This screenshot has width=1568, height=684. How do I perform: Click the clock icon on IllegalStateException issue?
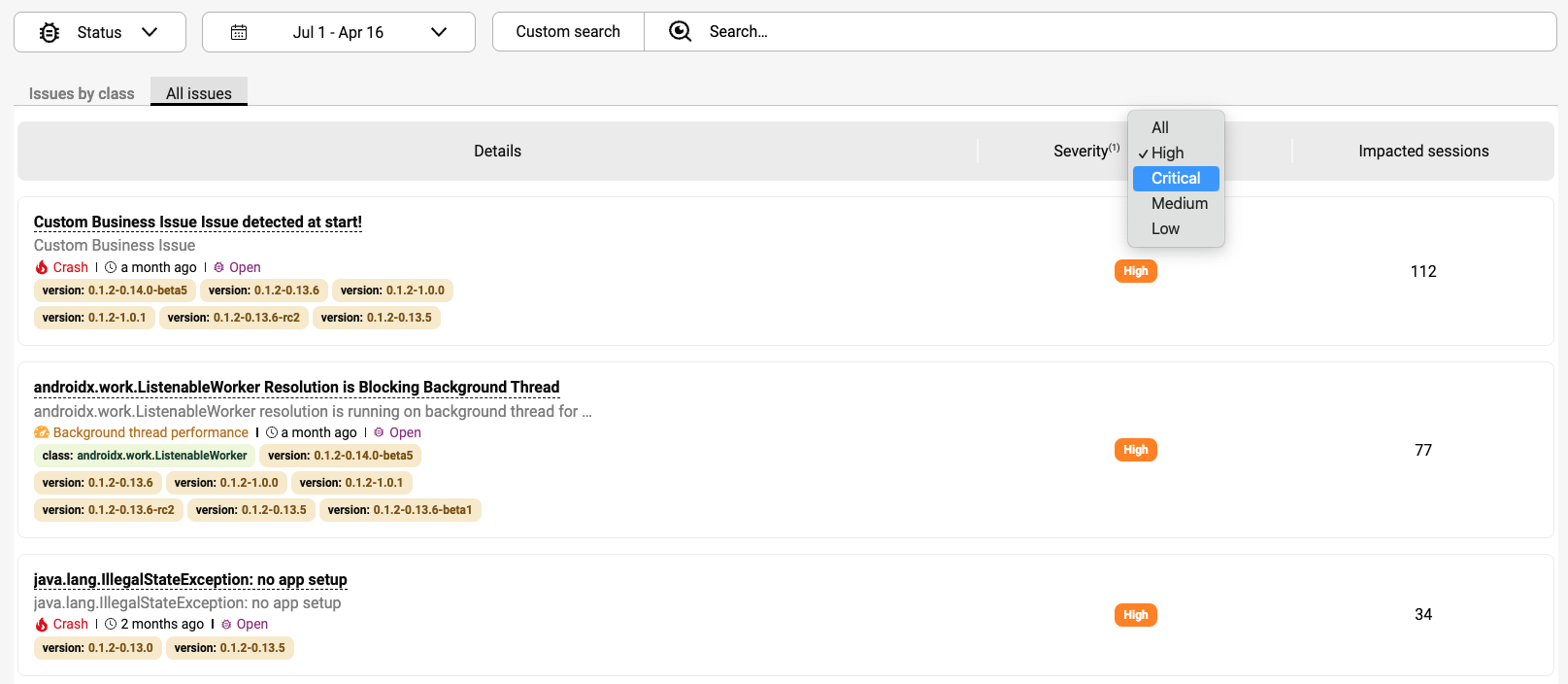(x=111, y=624)
